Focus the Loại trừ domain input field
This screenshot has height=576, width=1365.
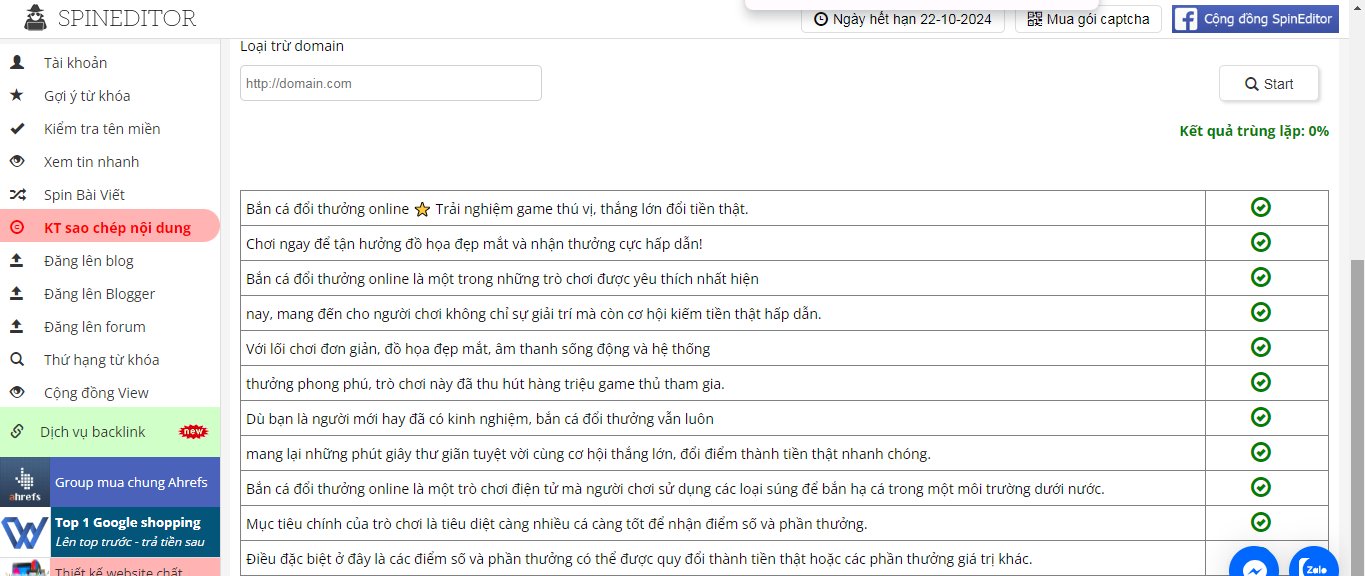pyautogui.click(x=391, y=83)
